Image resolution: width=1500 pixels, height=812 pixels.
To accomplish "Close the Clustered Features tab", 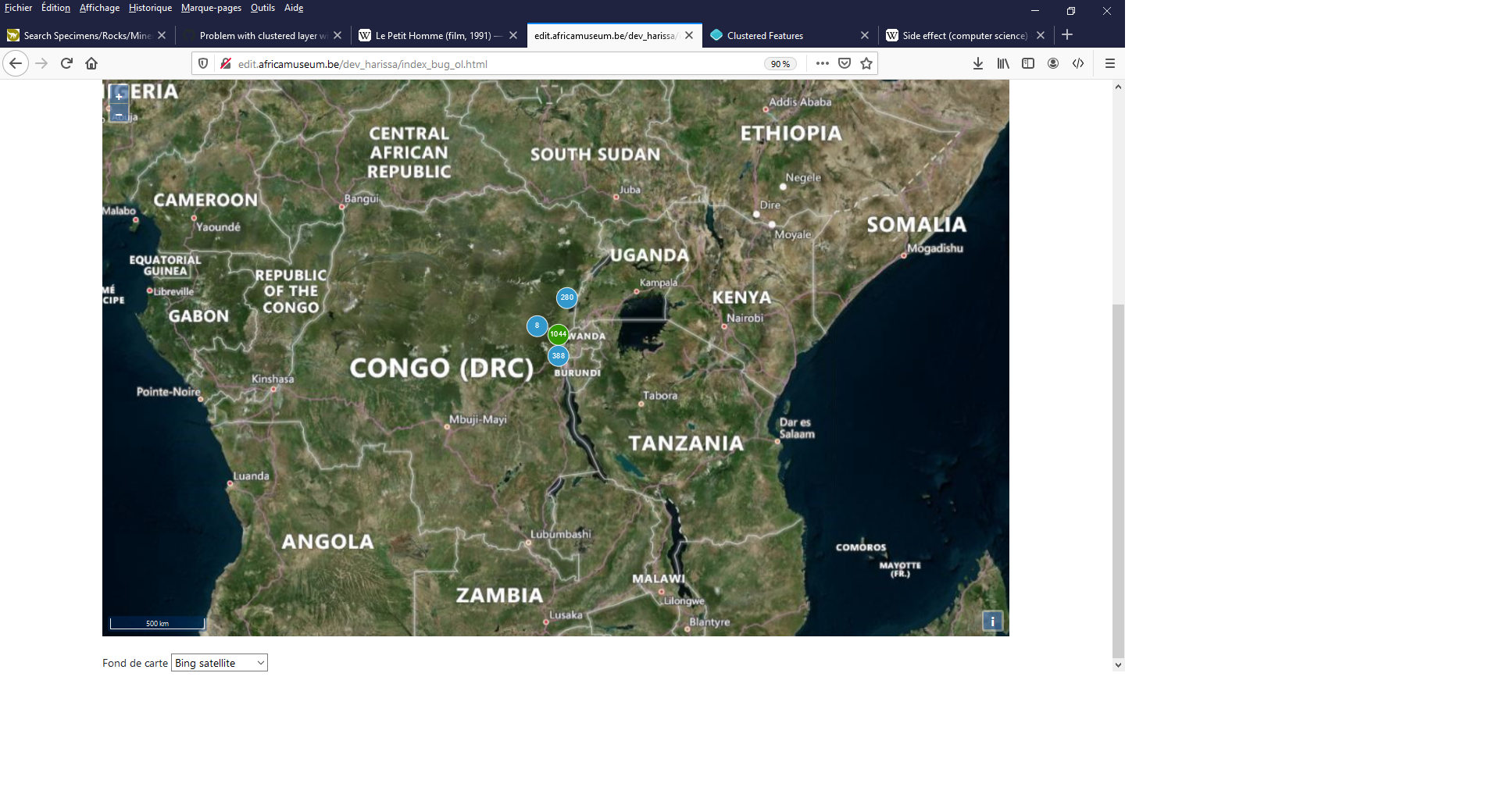I will [865, 35].
